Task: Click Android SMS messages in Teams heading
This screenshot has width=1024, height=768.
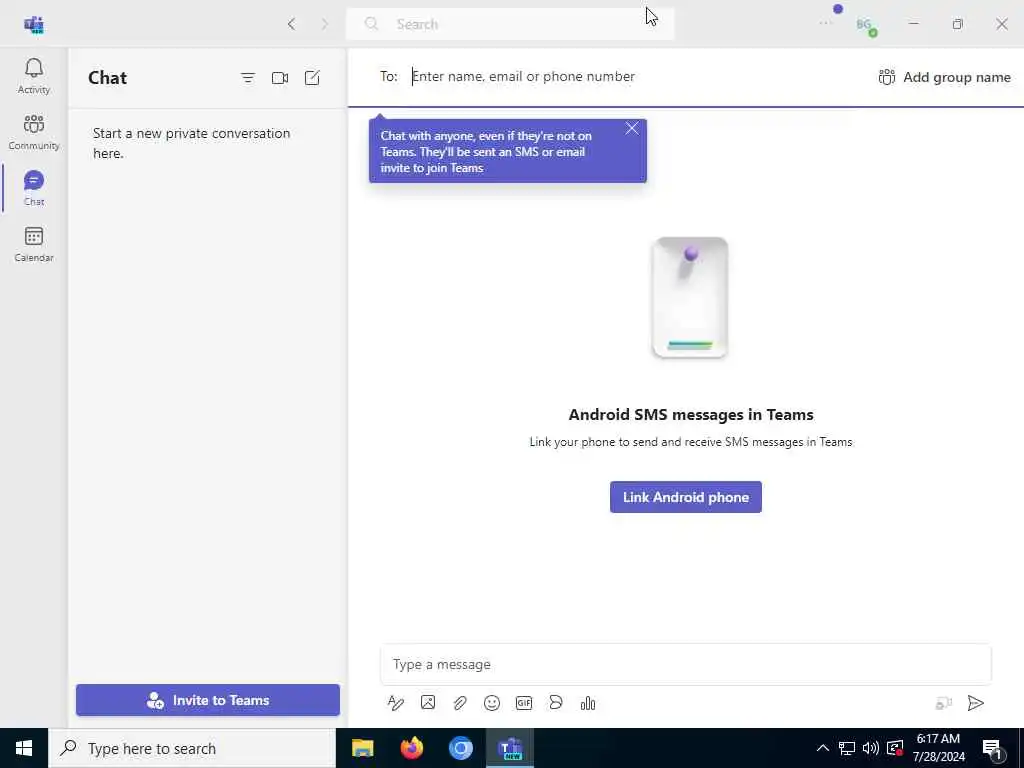Action: (x=691, y=415)
